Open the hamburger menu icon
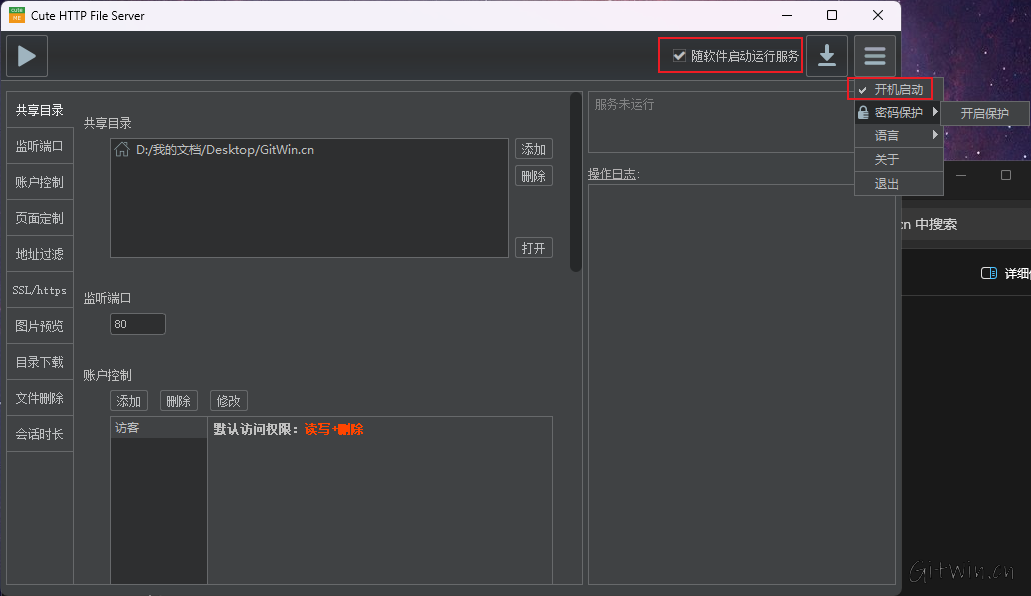1031x596 pixels. (875, 56)
